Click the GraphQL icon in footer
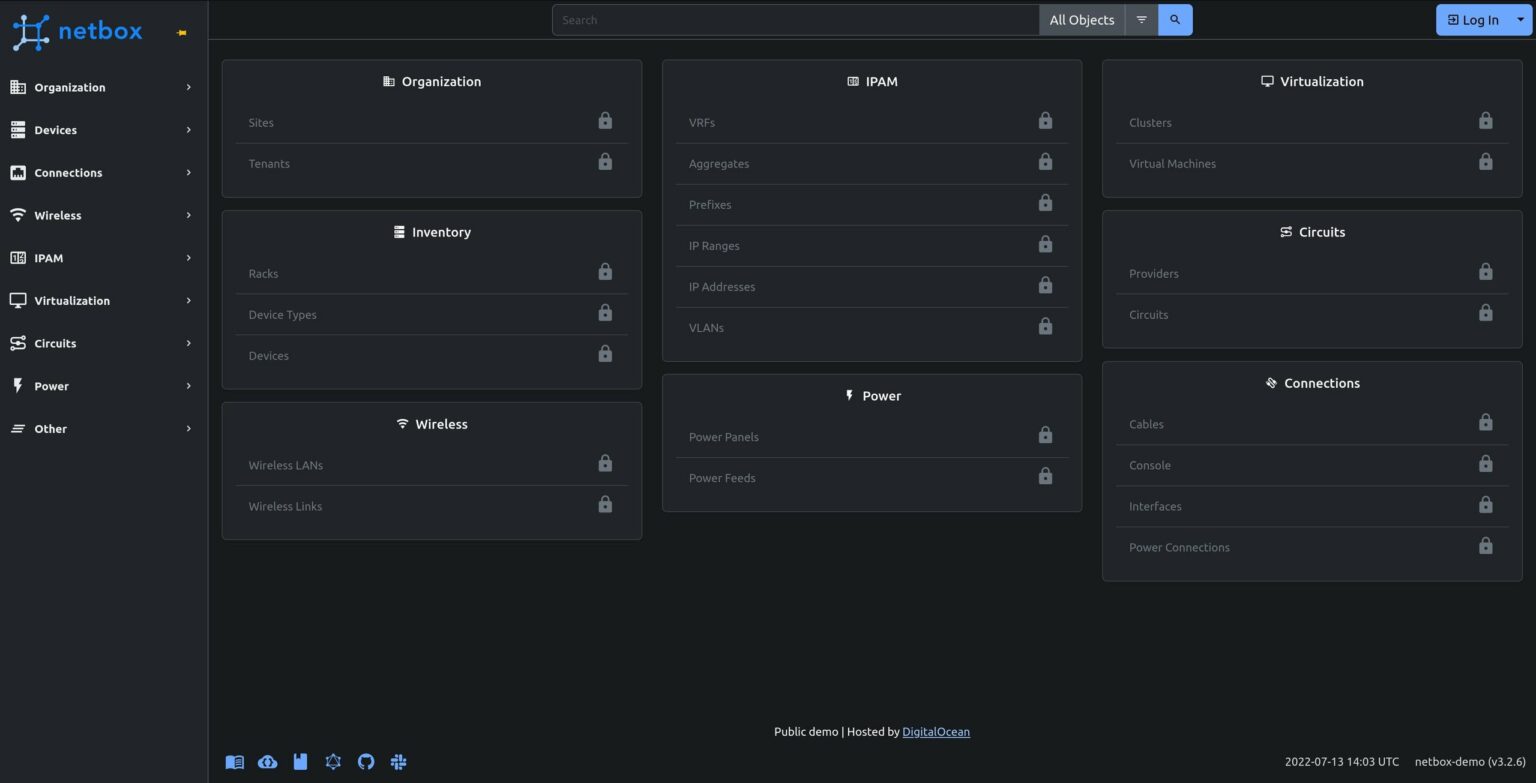The image size is (1536, 783). [333, 762]
